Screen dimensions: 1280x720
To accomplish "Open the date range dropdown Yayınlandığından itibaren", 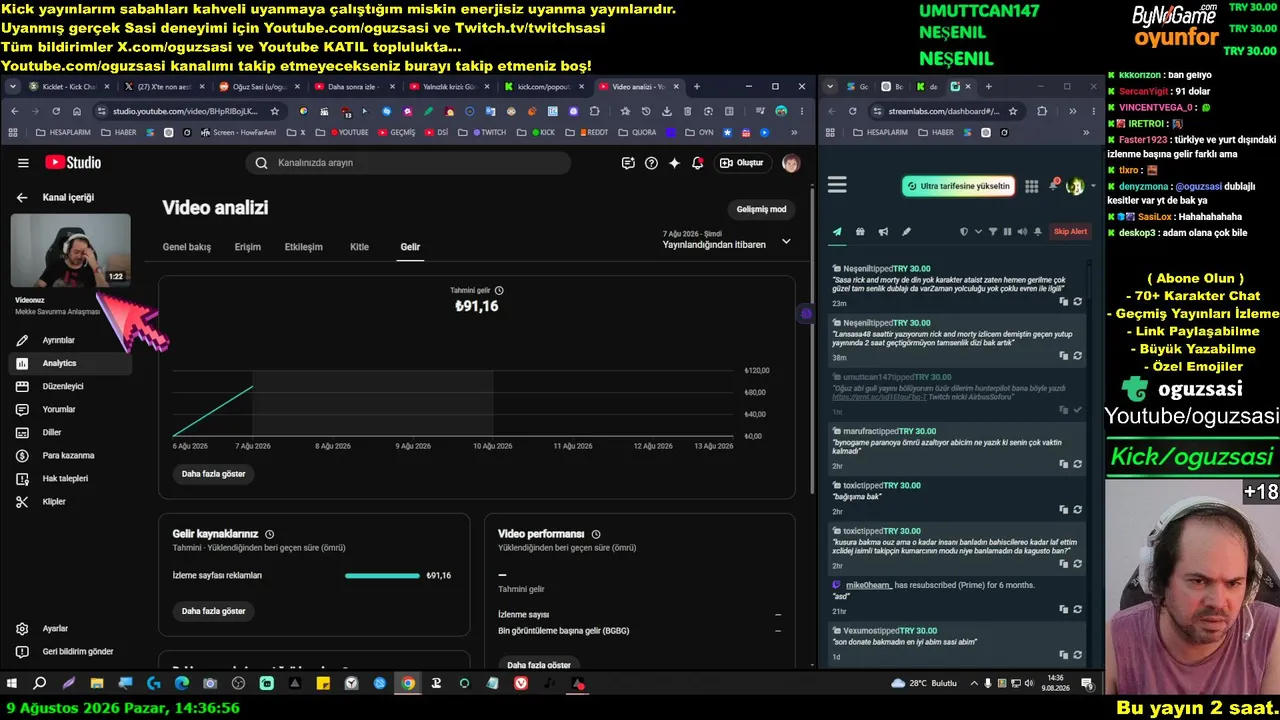I will 727,240.
